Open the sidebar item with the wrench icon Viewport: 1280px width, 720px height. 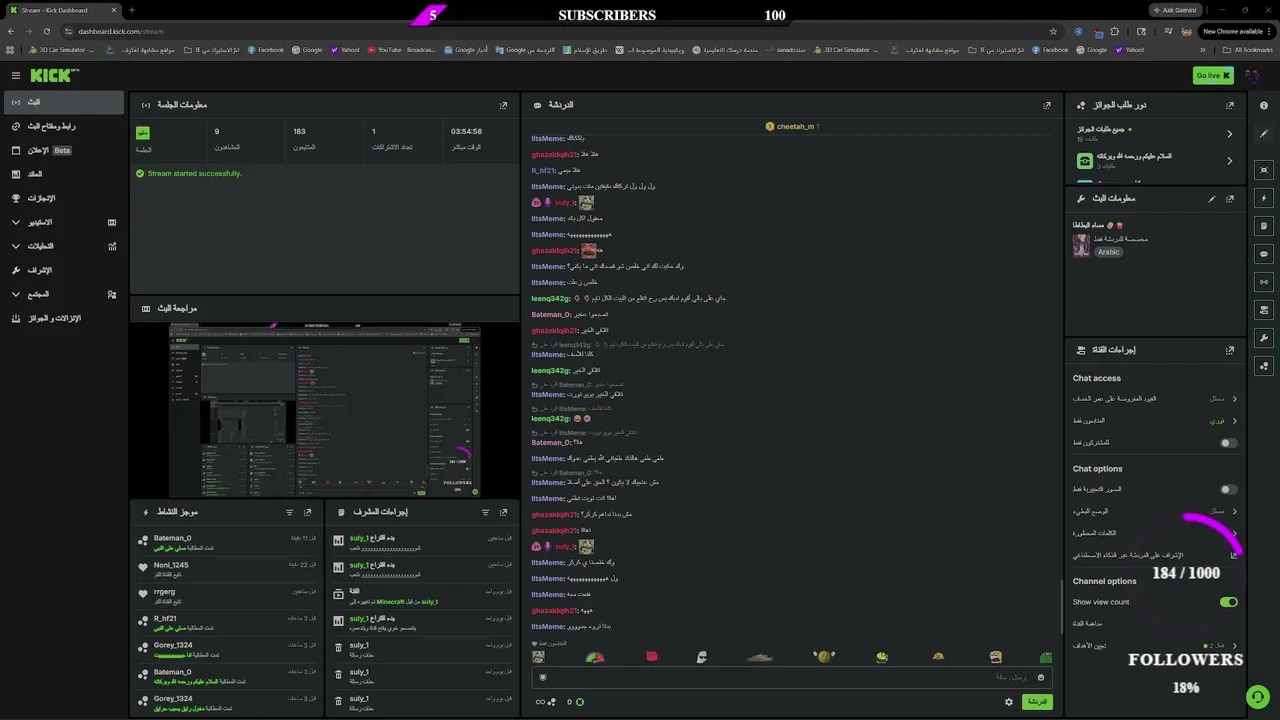(x=64, y=270)
